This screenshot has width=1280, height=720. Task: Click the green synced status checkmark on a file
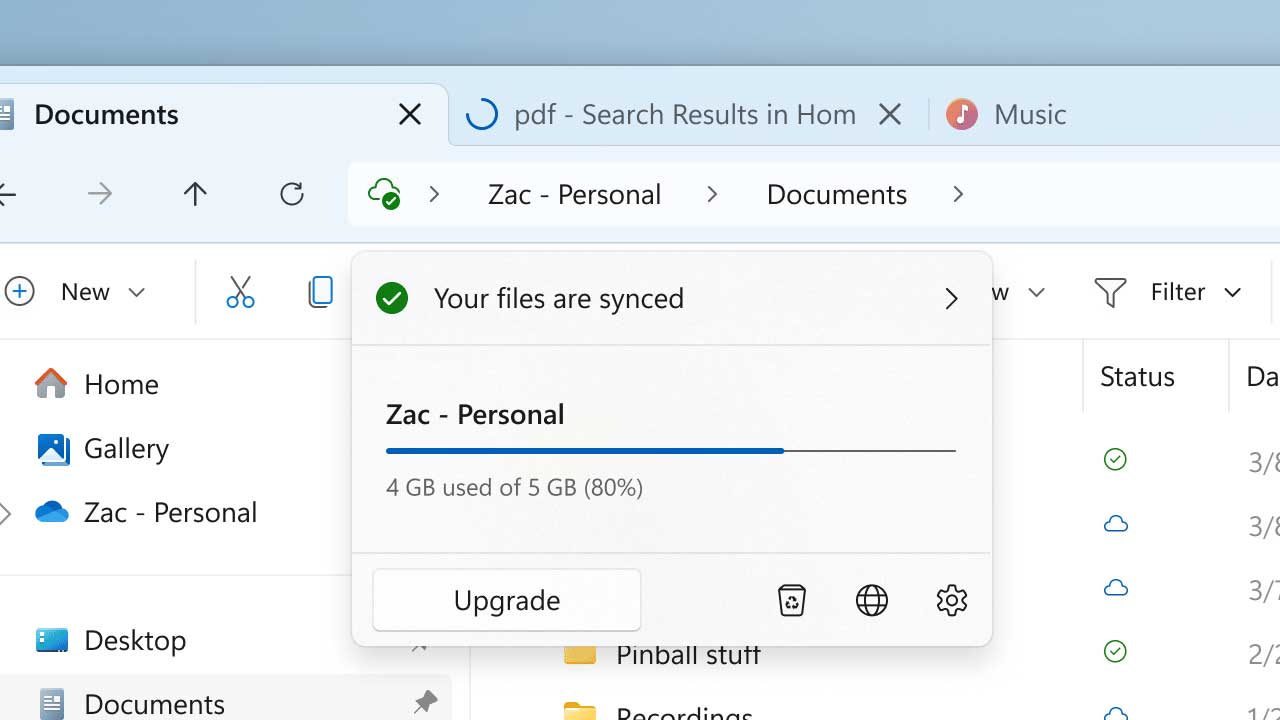pyautogui.click(x=1115, y=459)
